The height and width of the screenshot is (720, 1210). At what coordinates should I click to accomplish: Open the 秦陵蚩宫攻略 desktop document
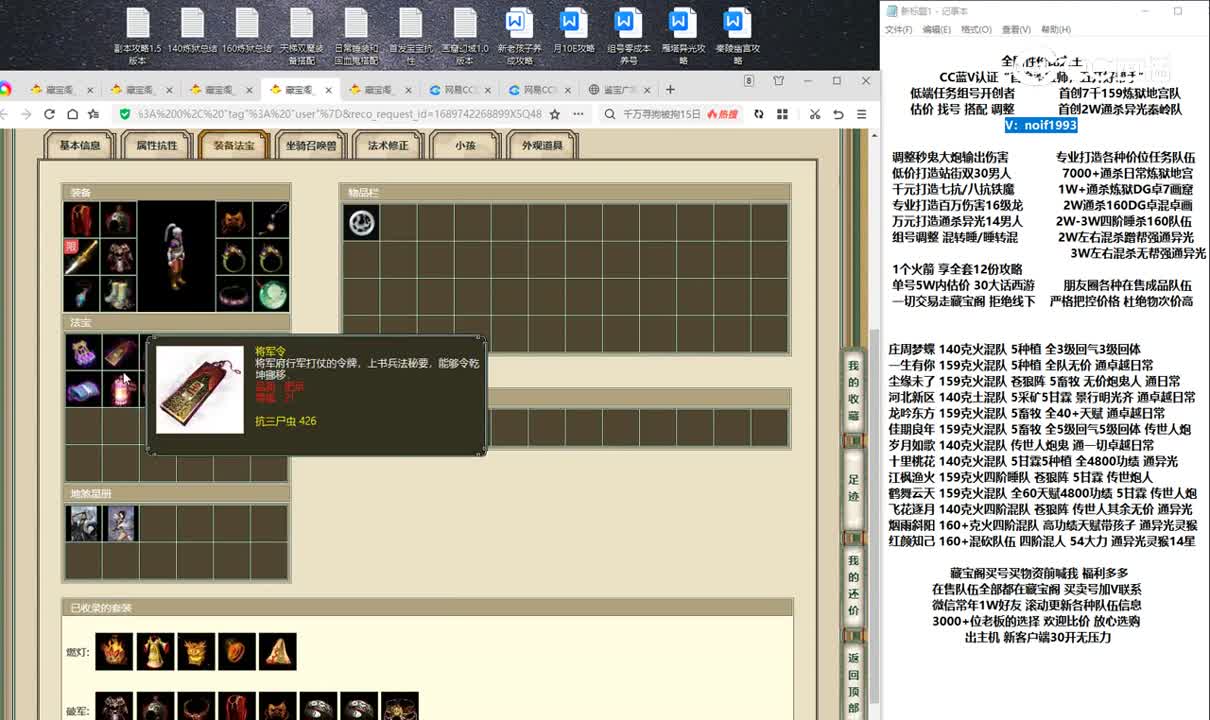pos(736,35)
